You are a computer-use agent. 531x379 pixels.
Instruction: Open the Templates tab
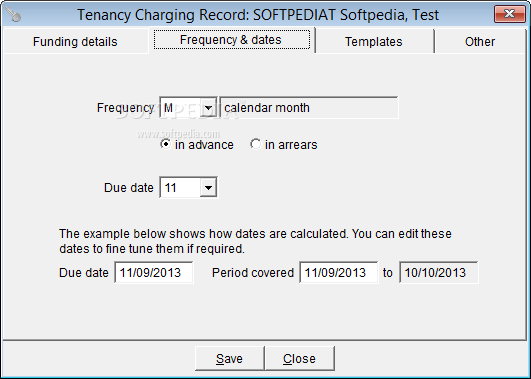click(374, 42)
